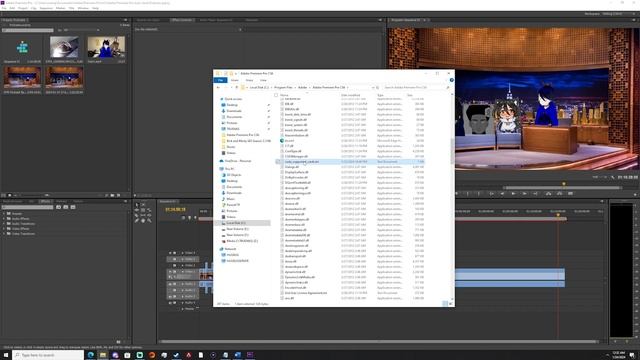Screen dimensions: 640x360
Task: Open the File tab in Explorer
Action: 220,80
